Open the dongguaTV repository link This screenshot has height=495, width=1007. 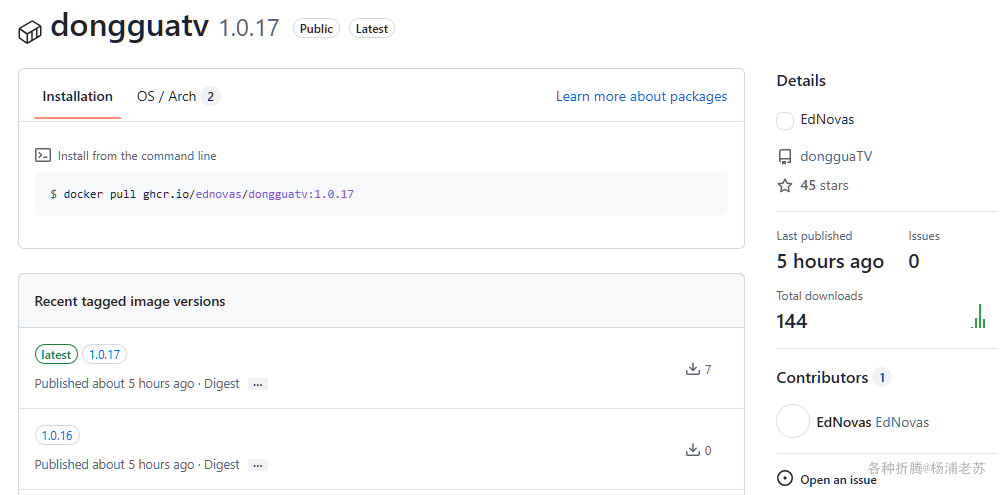[836, 157]
